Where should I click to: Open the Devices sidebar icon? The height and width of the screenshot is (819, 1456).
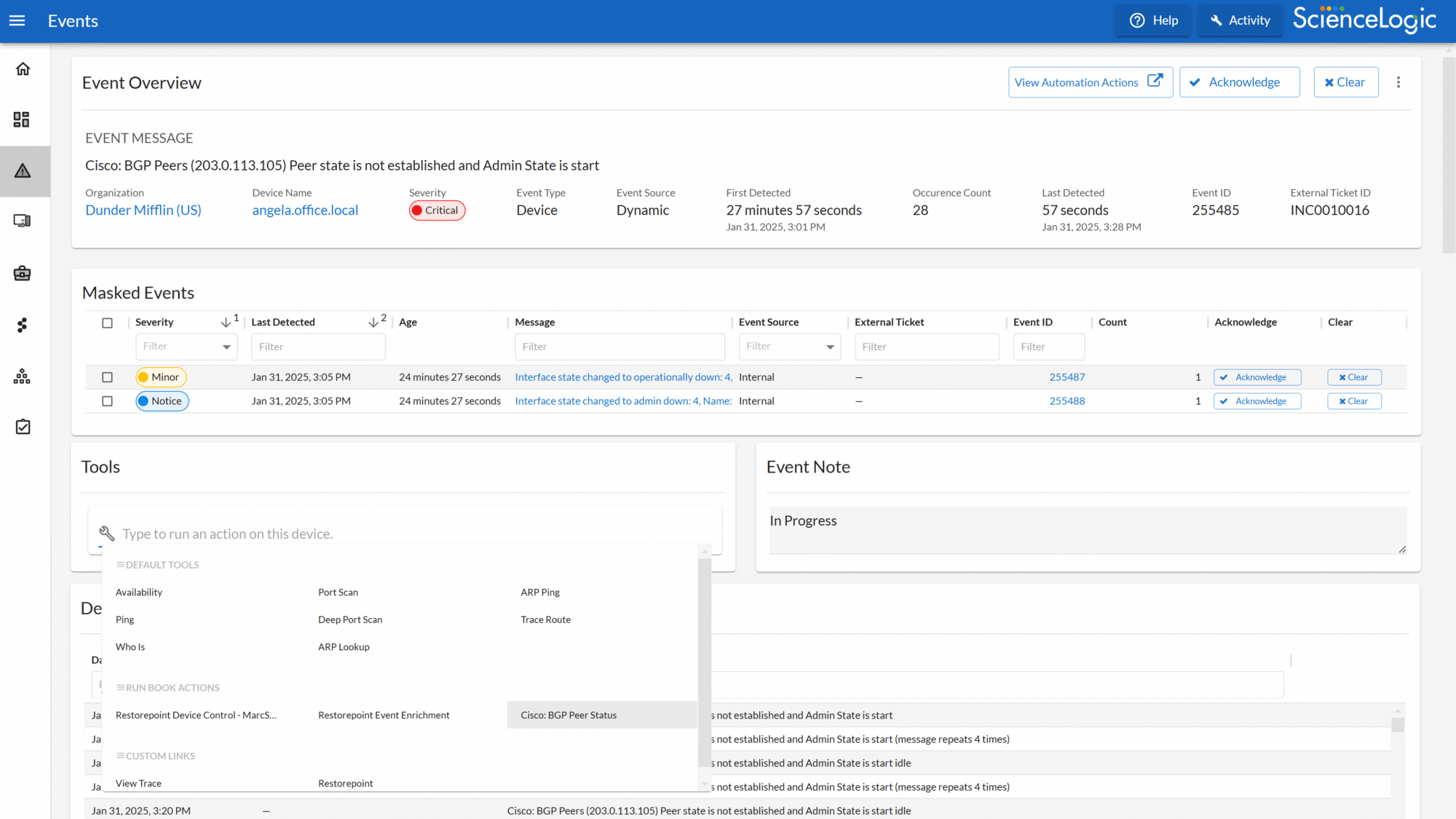click(x=22, y=221)
